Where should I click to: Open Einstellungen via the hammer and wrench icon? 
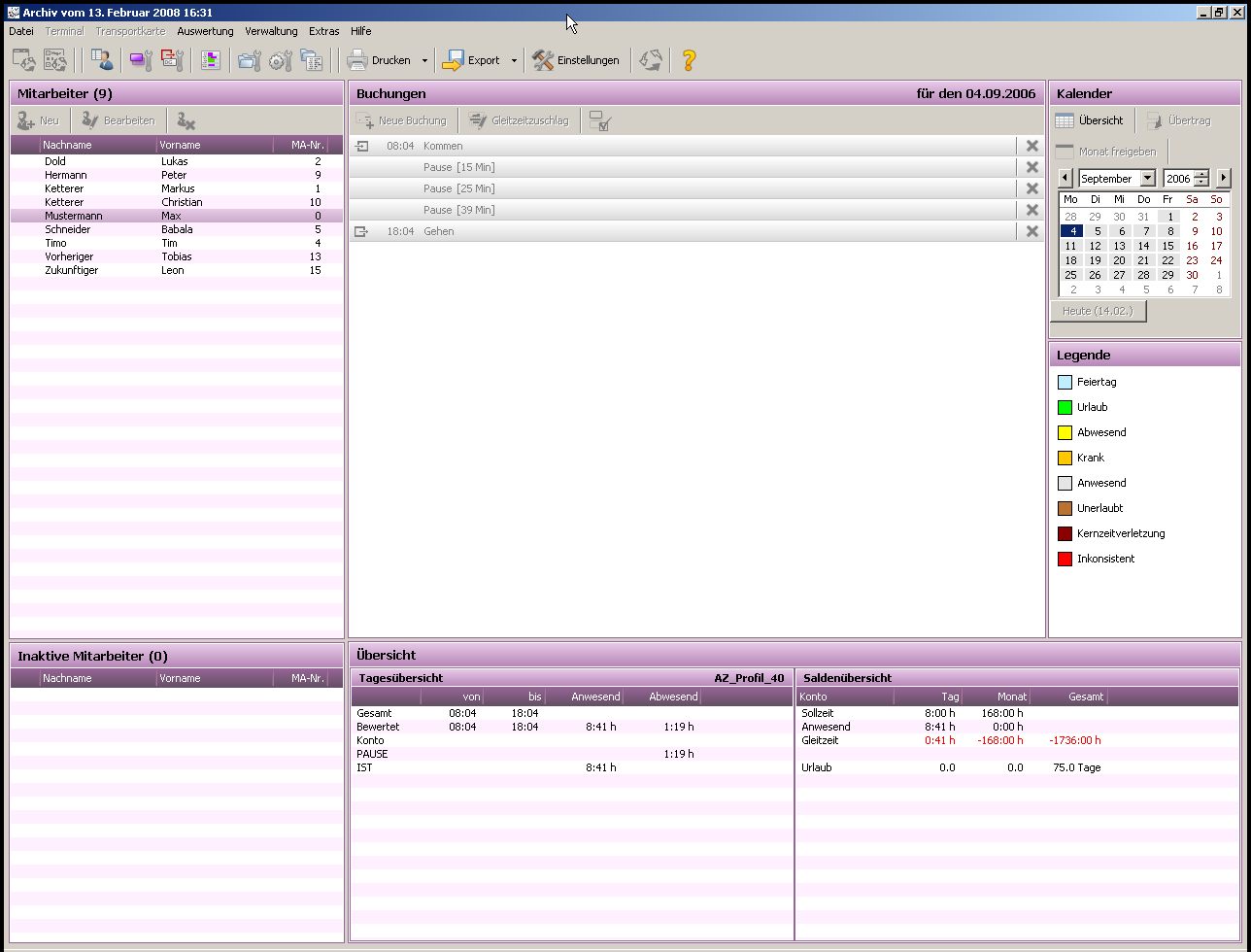(543, 60)
